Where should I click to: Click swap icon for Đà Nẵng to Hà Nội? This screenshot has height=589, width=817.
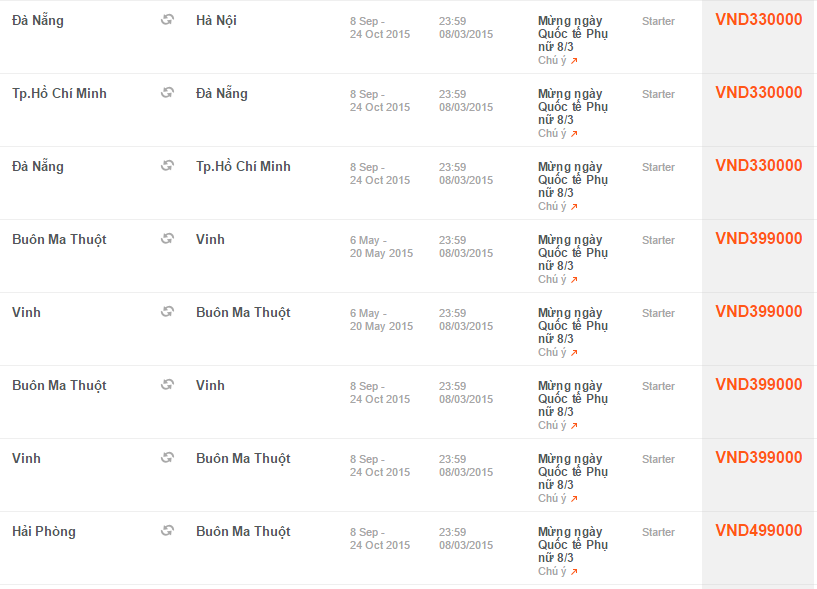coord(167,20)
